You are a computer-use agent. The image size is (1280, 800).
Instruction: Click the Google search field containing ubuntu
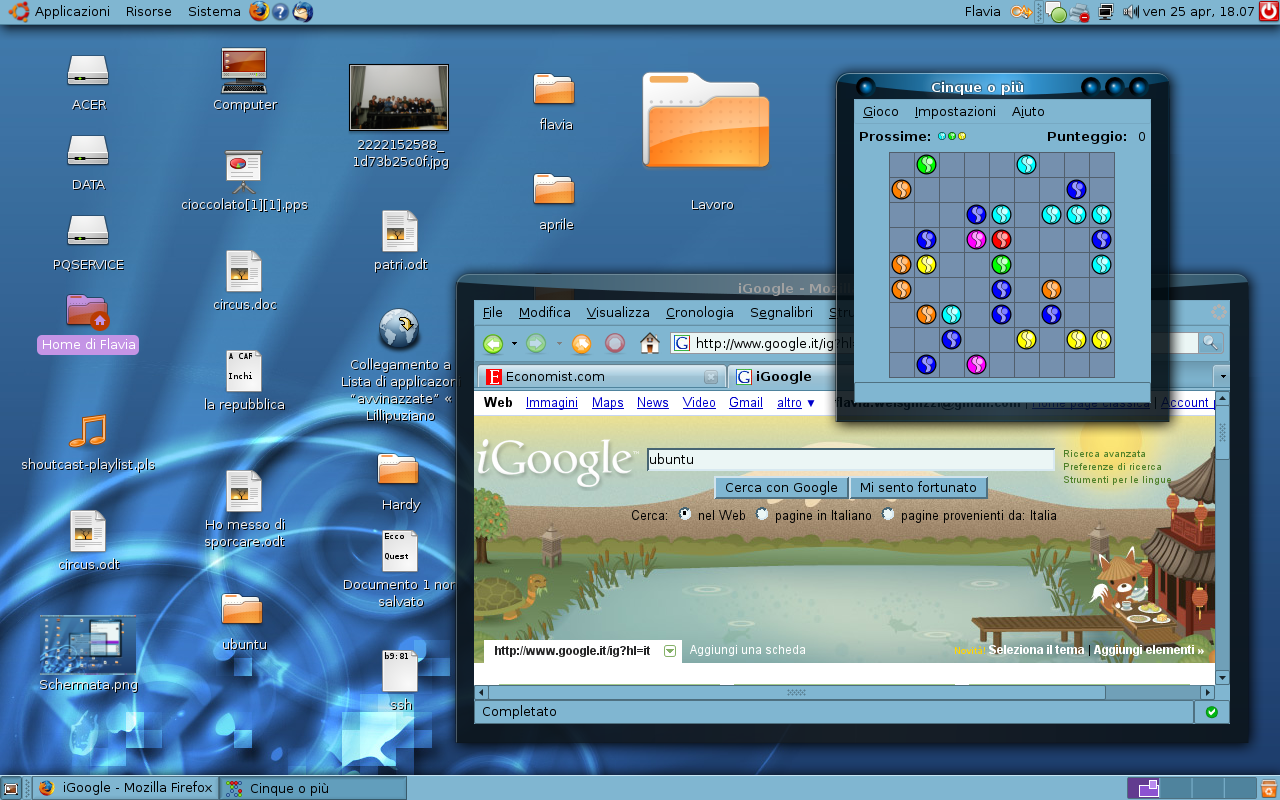point(850,460)
